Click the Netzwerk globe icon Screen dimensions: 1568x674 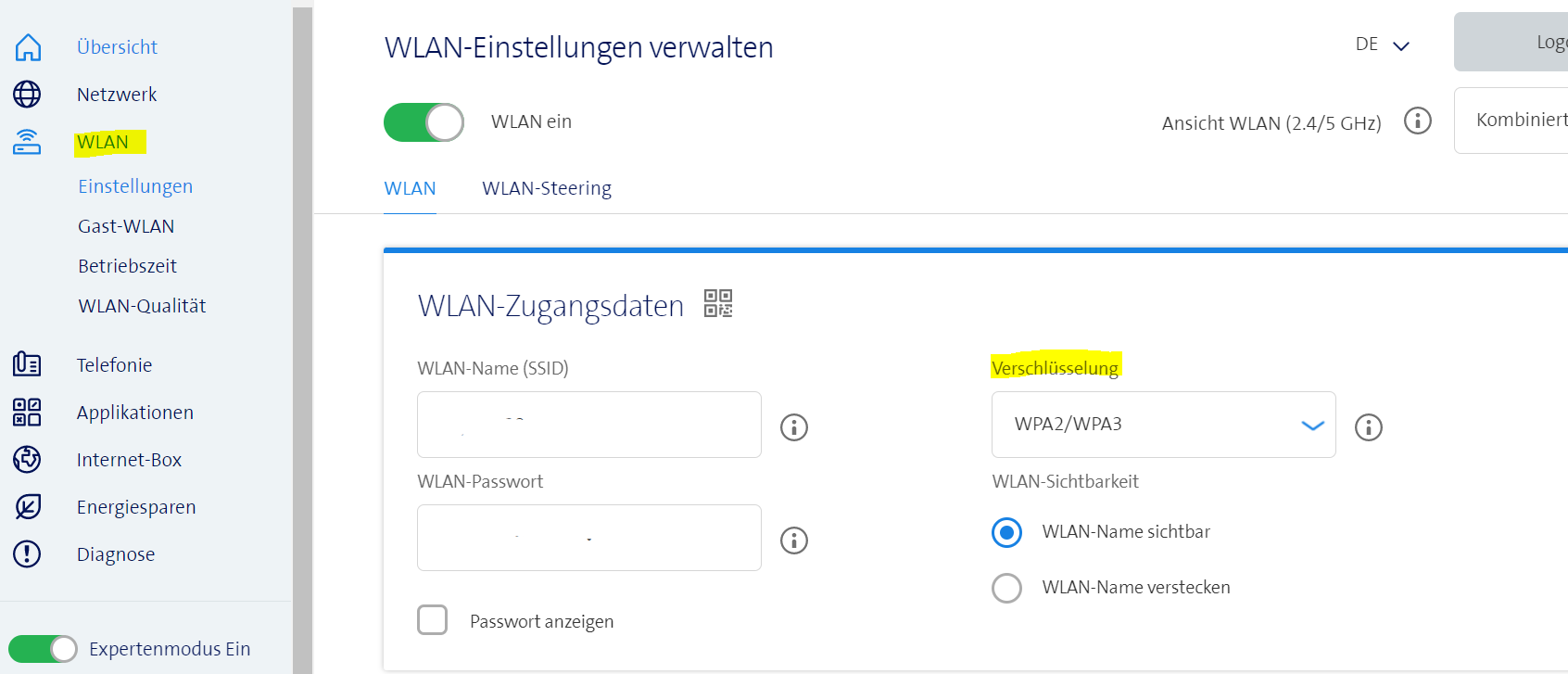click(27, 94)
